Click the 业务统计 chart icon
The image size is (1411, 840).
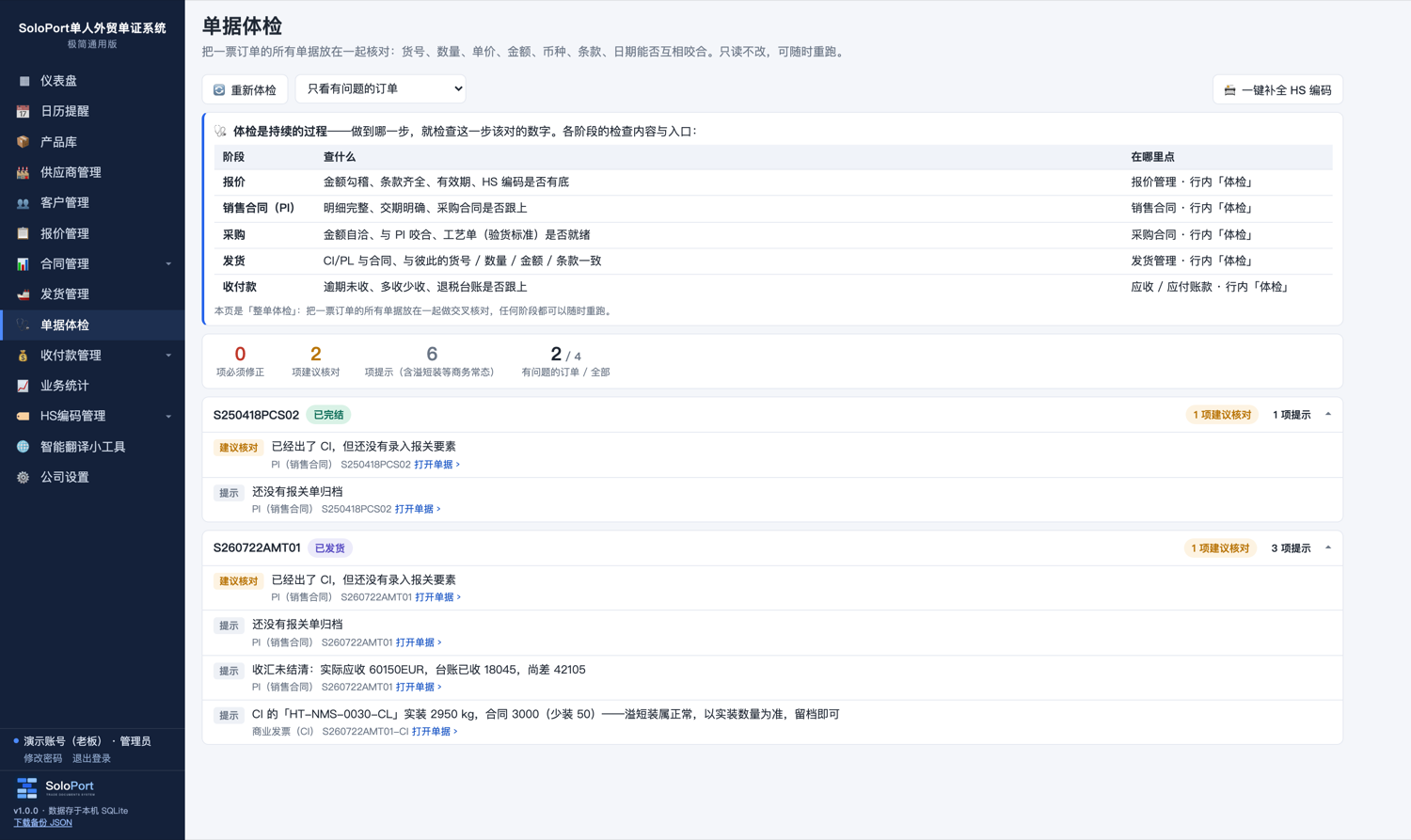click(x=24, y=386)
